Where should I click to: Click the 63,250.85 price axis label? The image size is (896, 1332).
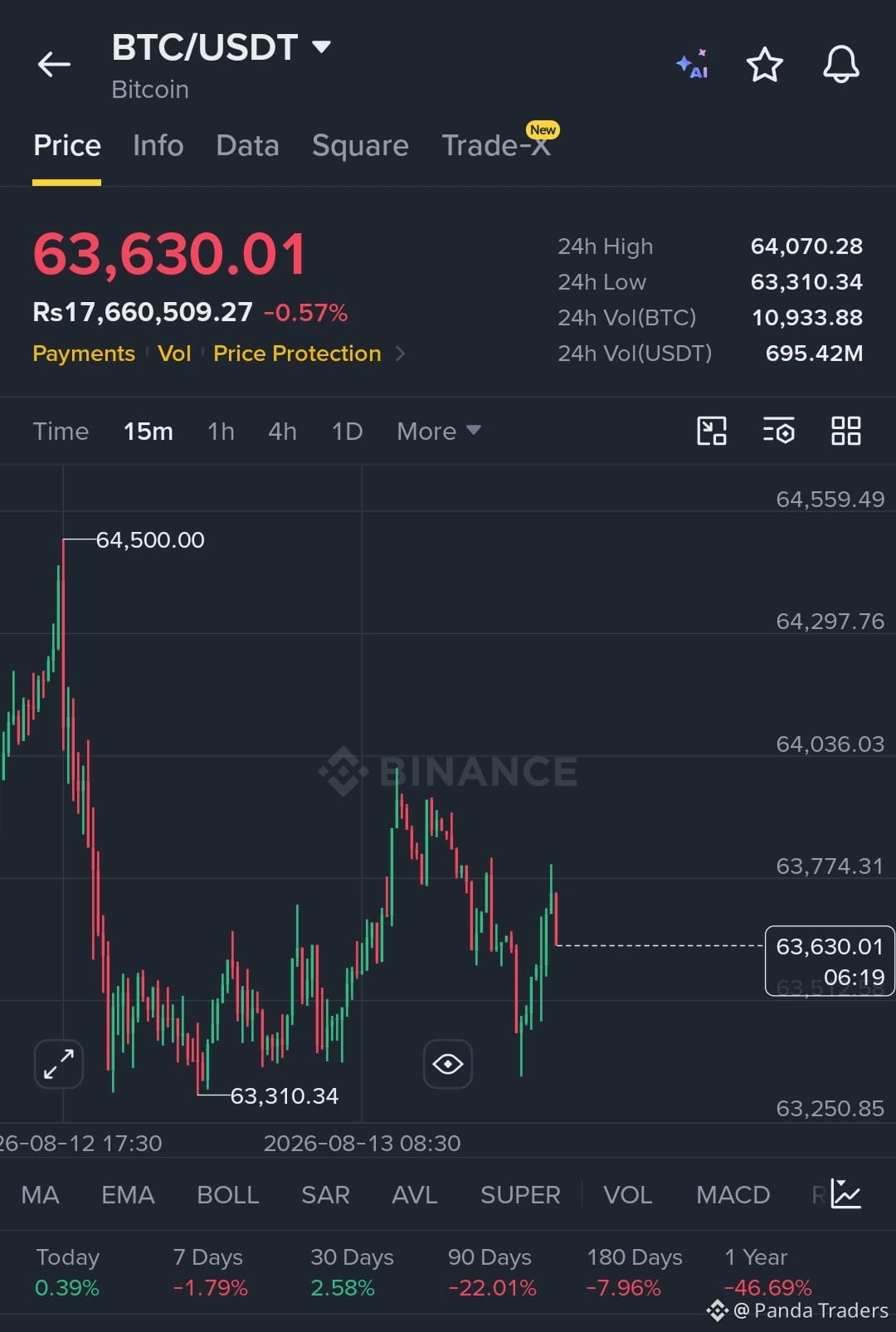(830, 1109)
